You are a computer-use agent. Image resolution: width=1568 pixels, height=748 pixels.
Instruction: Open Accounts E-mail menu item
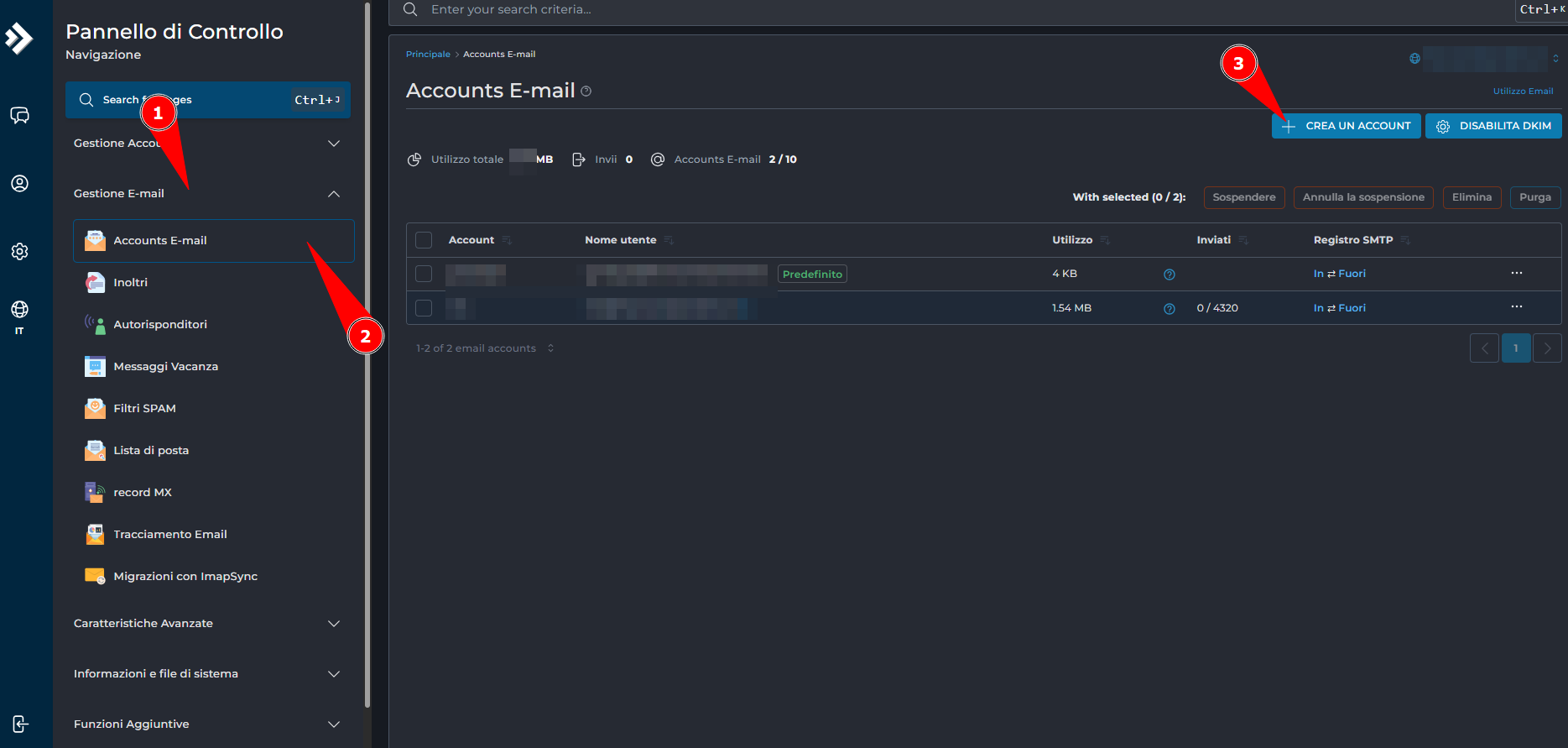click(x=214, y=241)
